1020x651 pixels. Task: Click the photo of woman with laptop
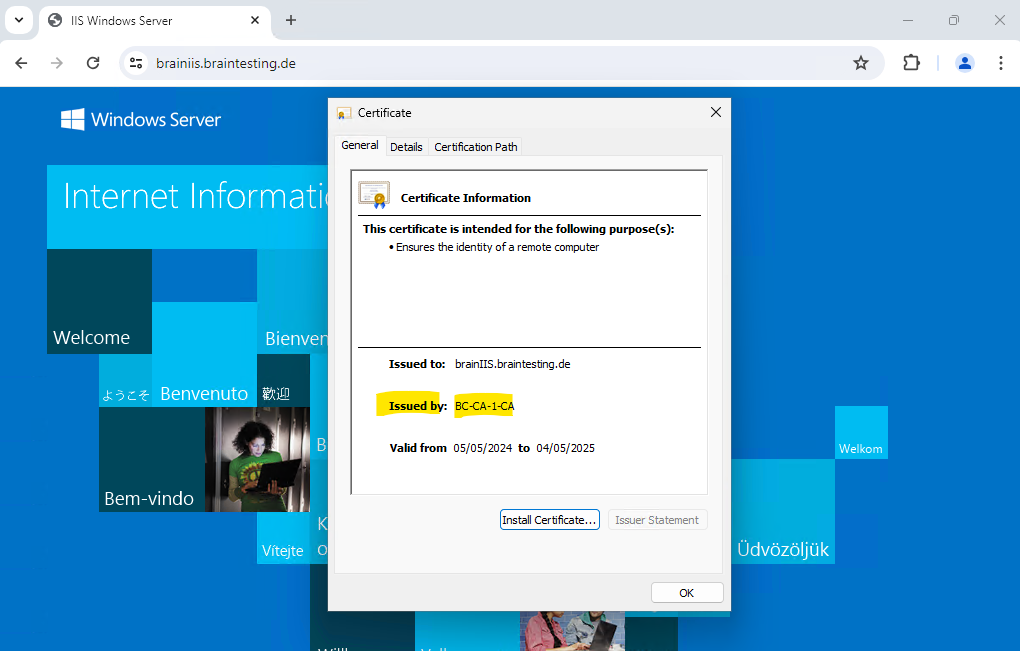click(x=258, y=459)
